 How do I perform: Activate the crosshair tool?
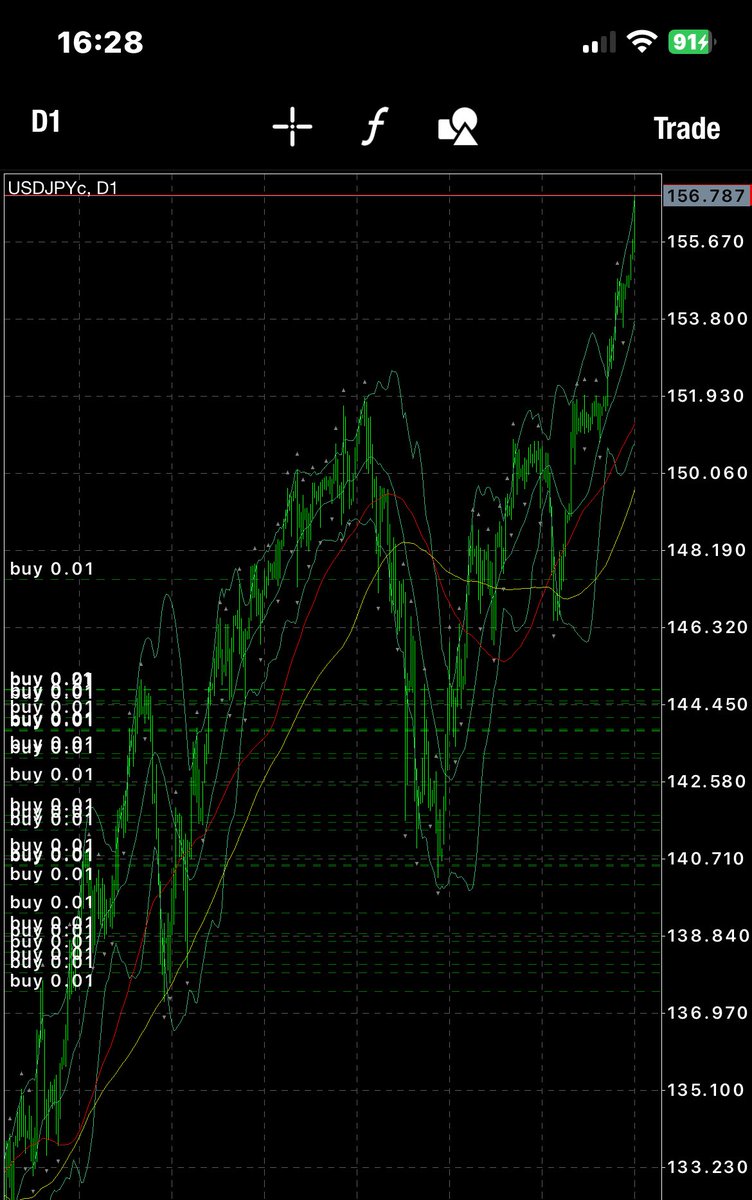292,127
